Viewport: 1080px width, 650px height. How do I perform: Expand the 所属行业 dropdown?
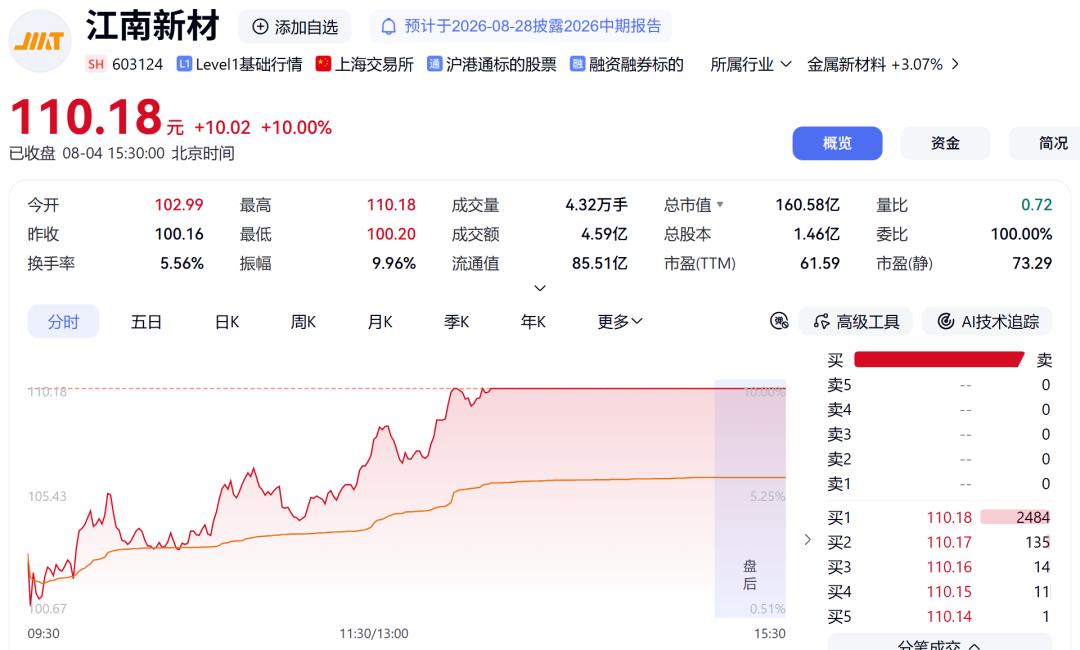pyautogui.click(x=750, y=64)
